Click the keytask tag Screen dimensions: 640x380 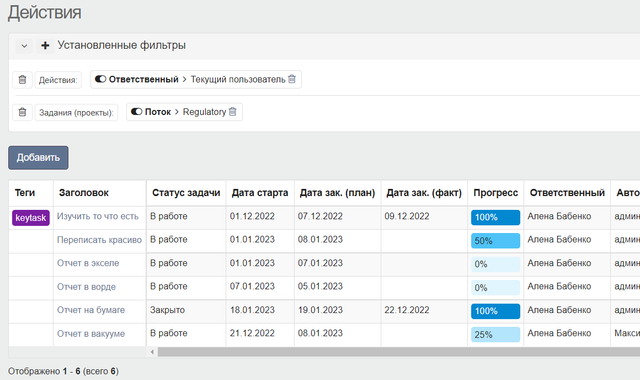(31, 218)
